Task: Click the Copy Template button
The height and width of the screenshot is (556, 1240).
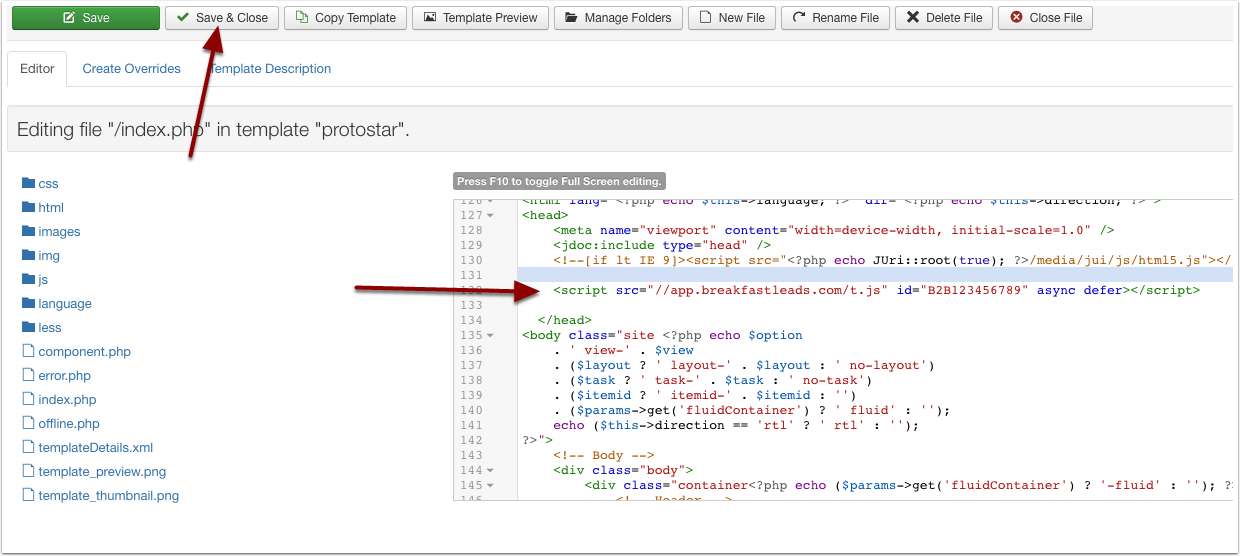Action: coord(346,18)
